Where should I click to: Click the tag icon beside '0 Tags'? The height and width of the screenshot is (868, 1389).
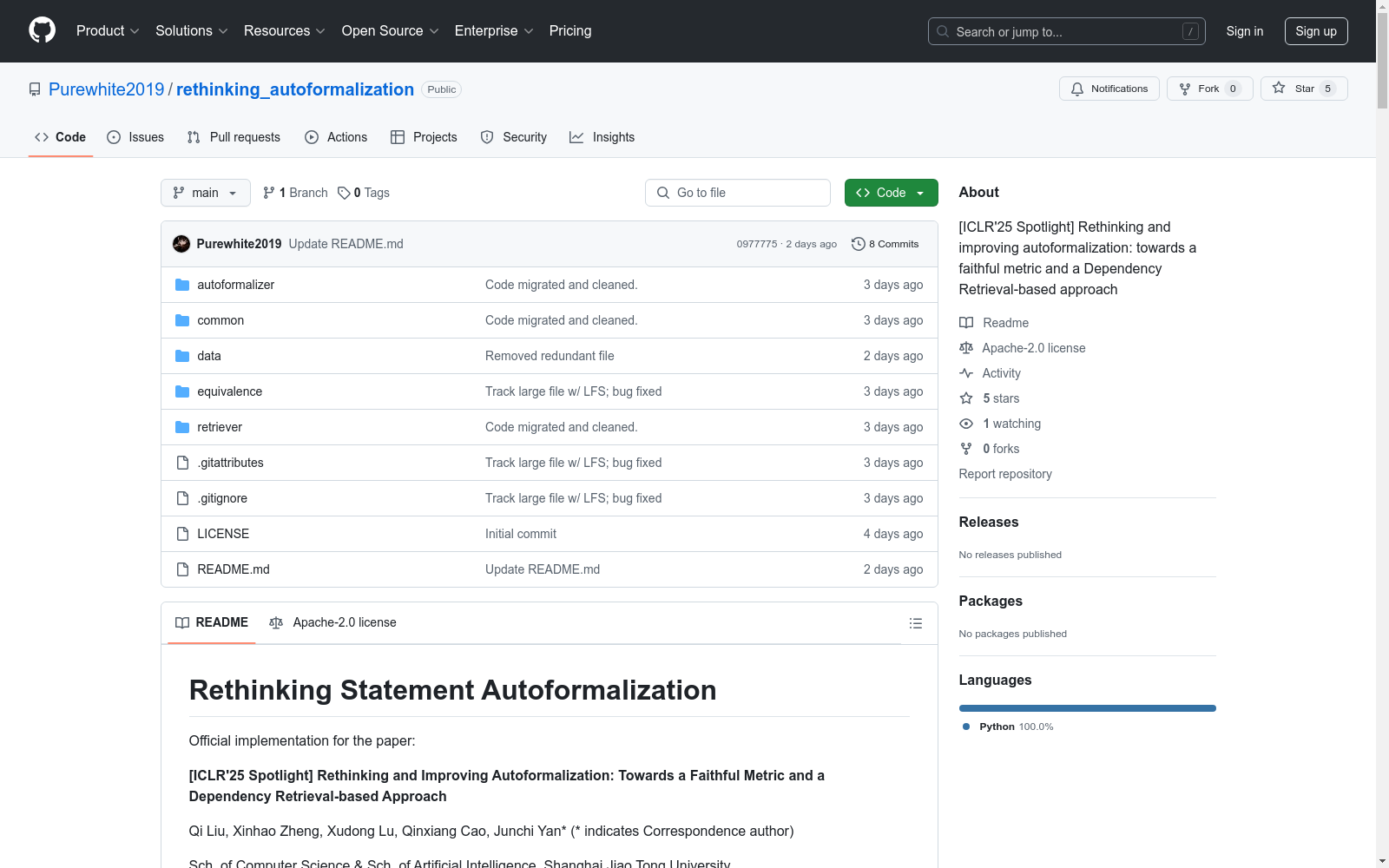coord(344,193)
